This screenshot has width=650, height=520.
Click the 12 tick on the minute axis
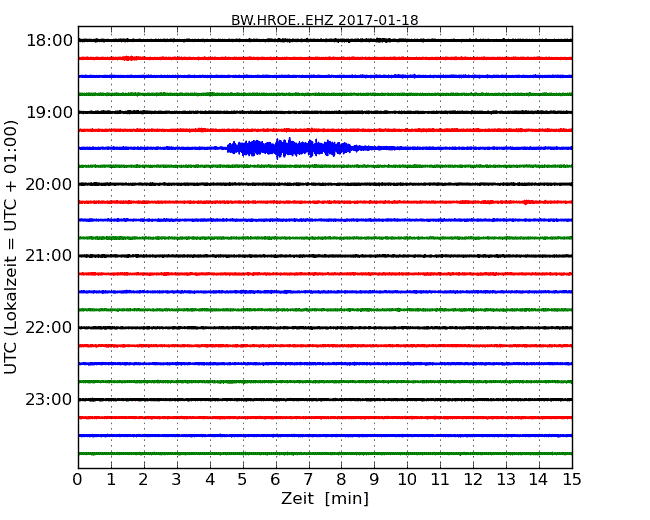tap(473, 480)
